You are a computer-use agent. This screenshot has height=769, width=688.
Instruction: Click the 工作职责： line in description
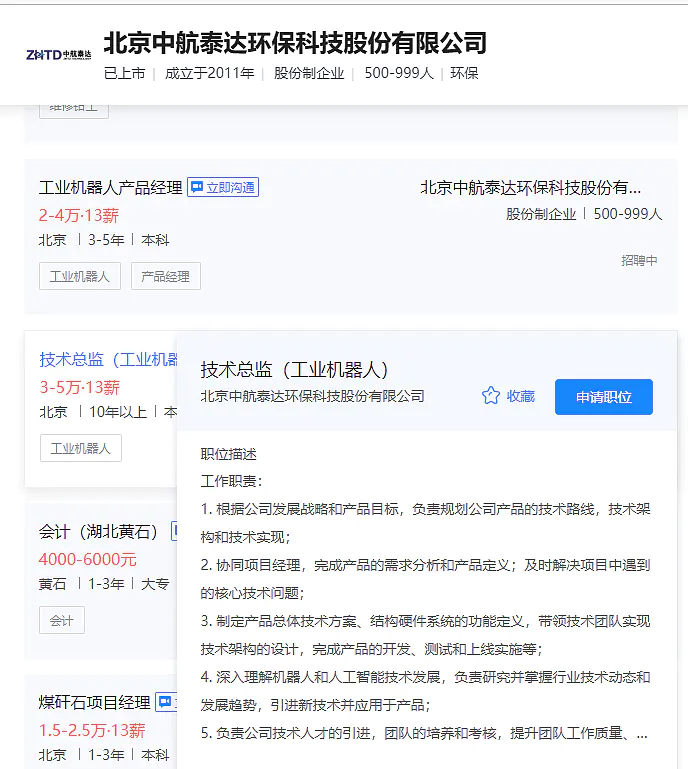[232, 481]
